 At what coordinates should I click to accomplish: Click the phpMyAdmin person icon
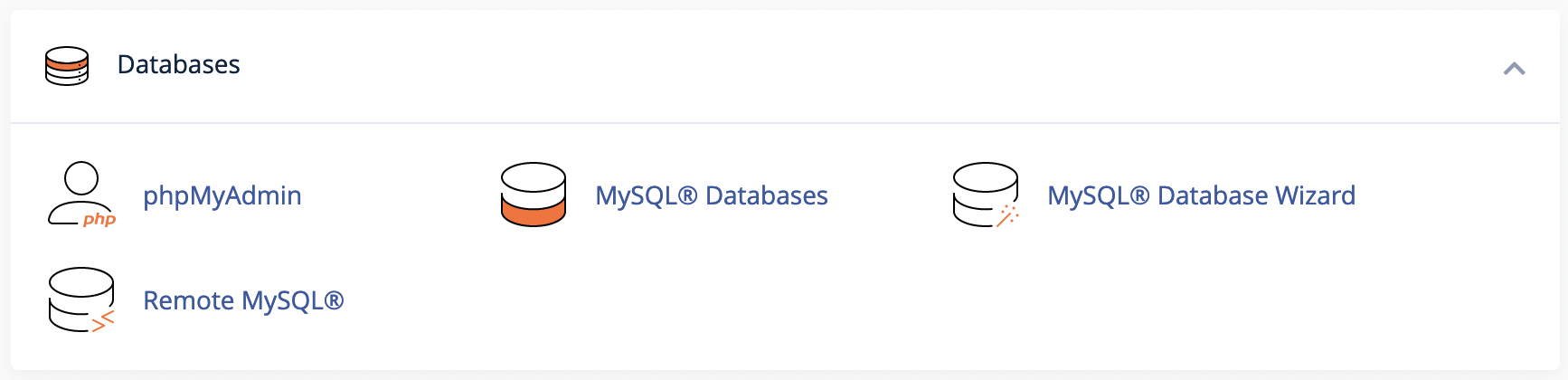point(81,194)
